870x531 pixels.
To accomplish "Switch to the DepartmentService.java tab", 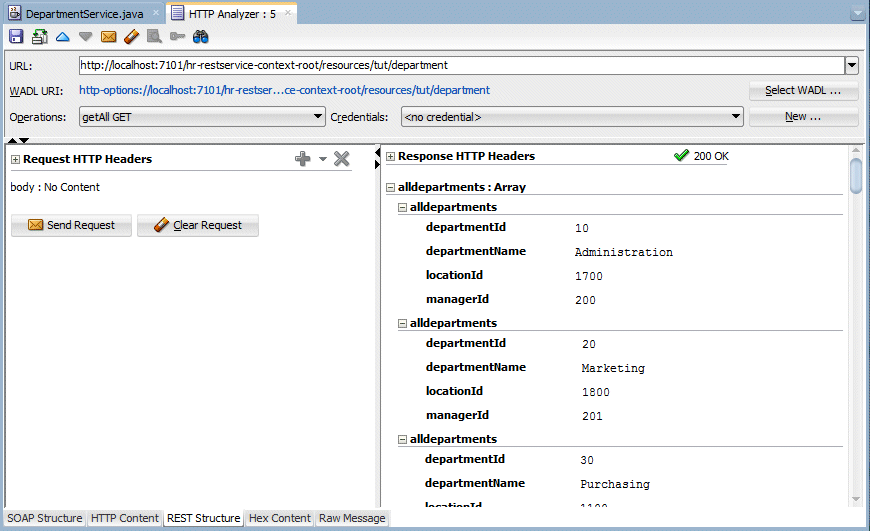I will 85,14.
